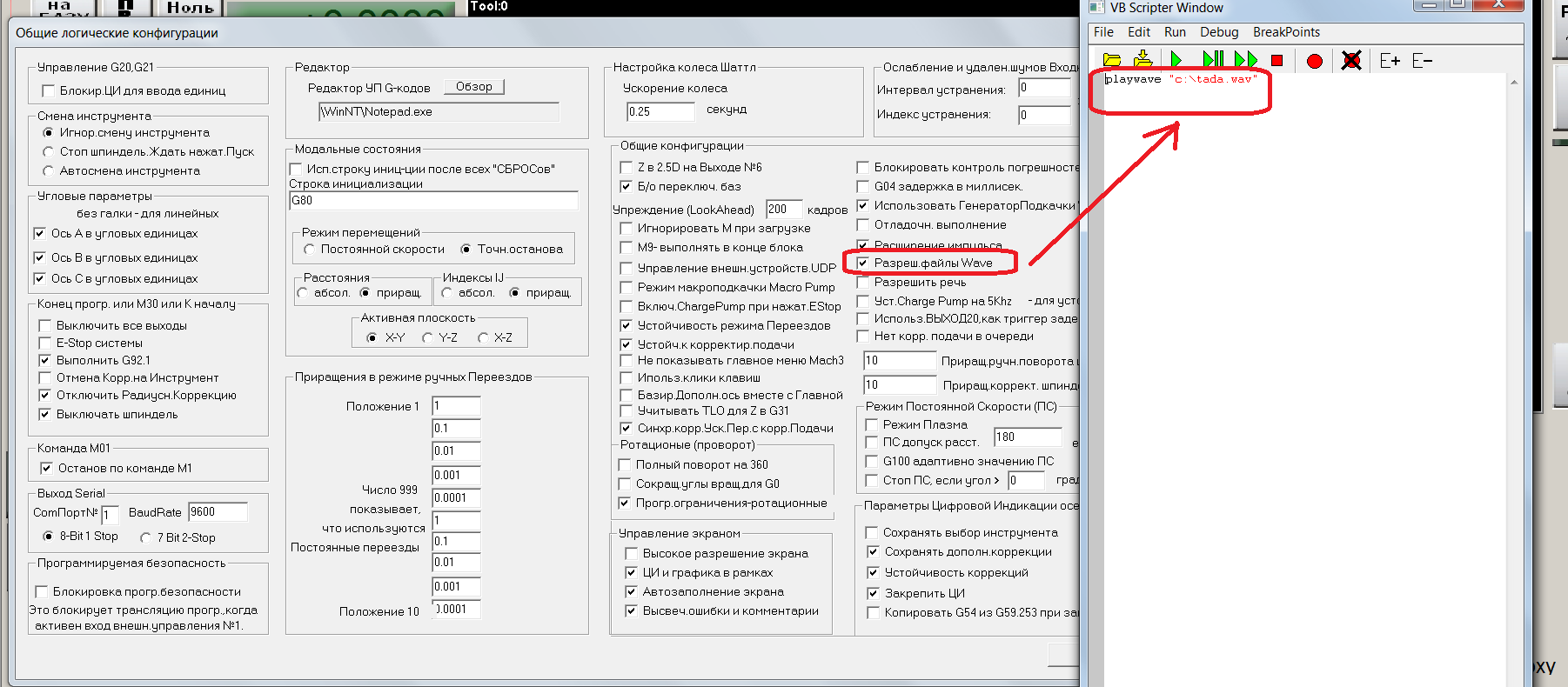Enable 'Z в 2.5D на Выходе №6'
This screenshot has height=687, width=1568.
(x=626, y=167)
